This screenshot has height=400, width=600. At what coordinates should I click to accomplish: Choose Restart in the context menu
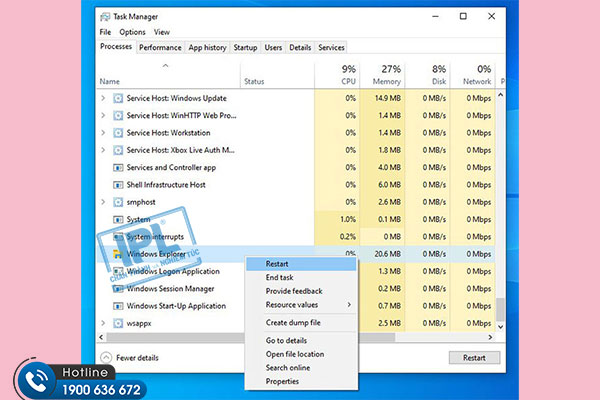tap(301, 264)
